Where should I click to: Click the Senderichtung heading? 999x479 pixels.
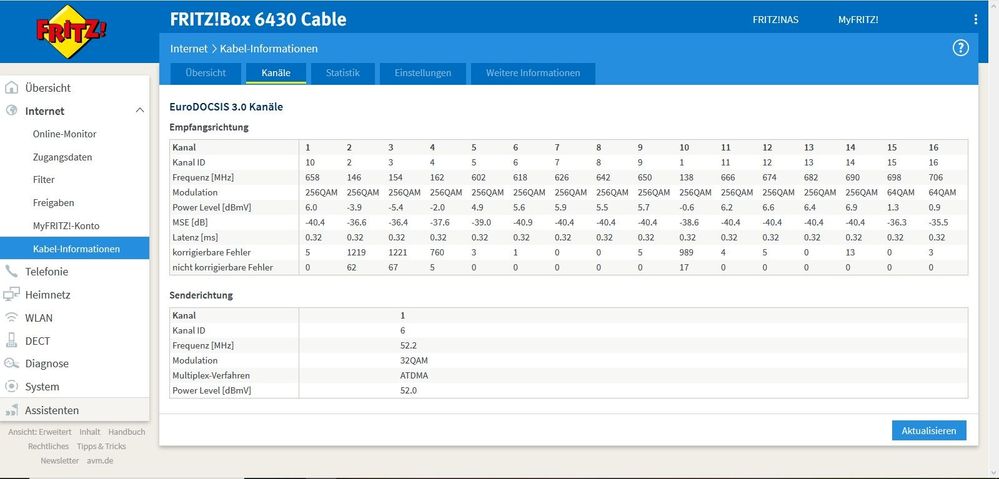(x=201, y=295)
